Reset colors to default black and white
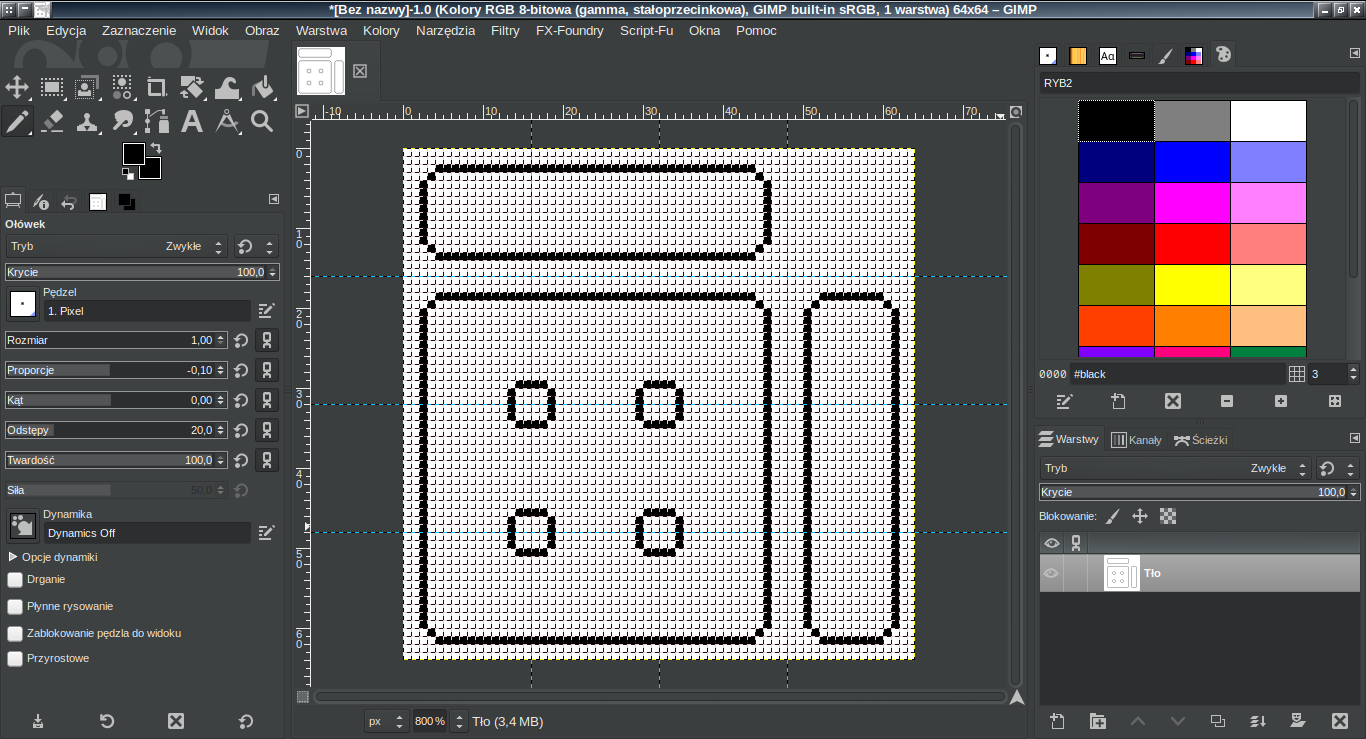Screen dimensions: 1366x739 coord(127,173)
